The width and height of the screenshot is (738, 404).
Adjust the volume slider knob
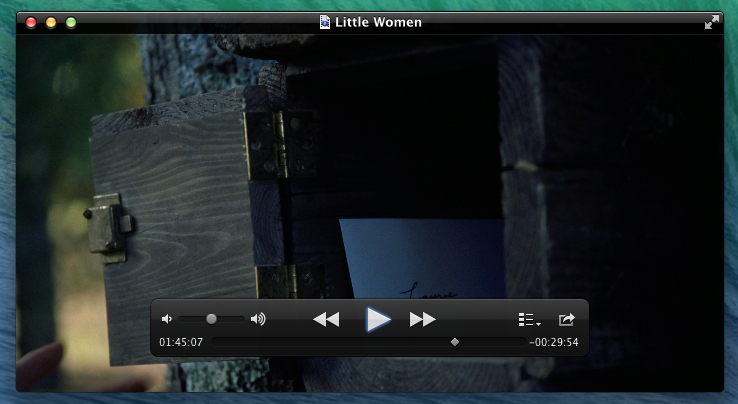tap(211, 319)
